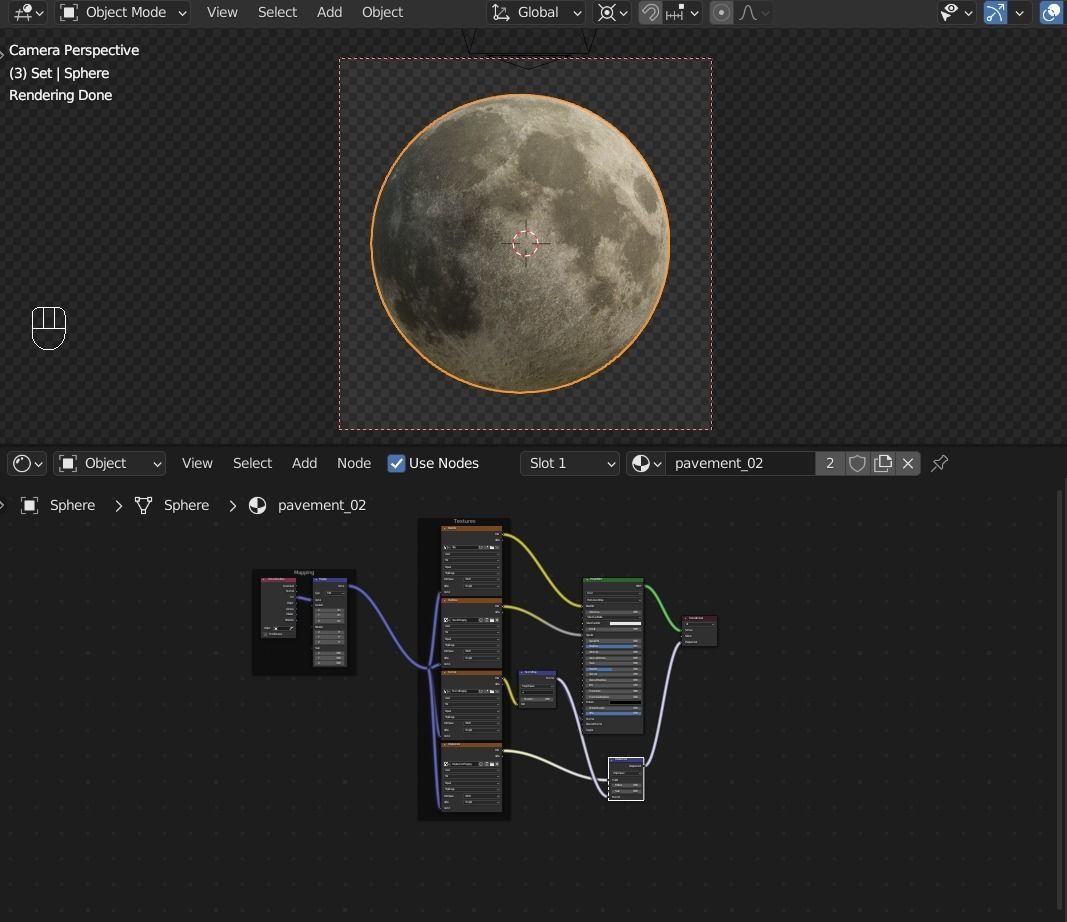Open the Object Mode dropdown
The height and width of the screenshot is (922, 1067).
coord(123,12)
